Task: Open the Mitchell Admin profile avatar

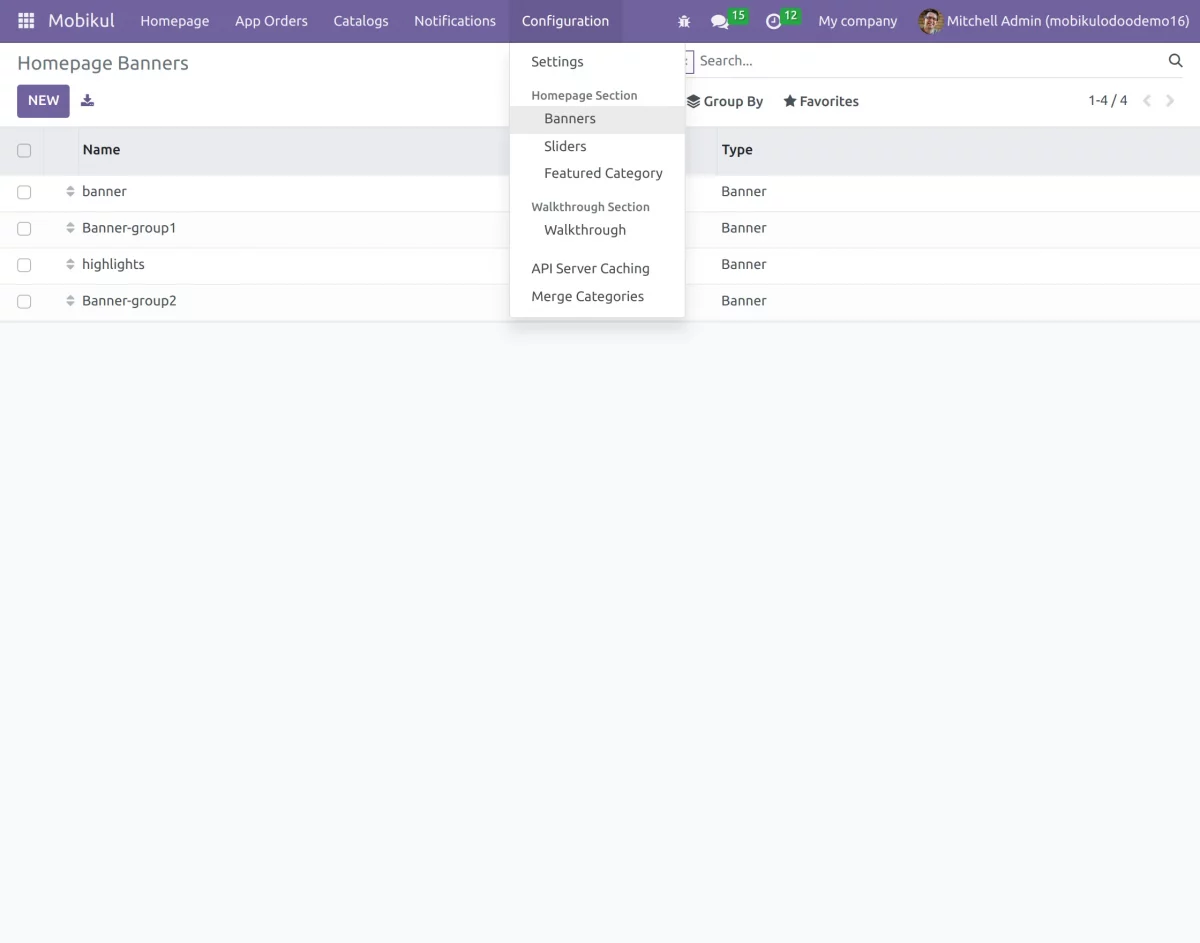Action: [x=930, y=21]
